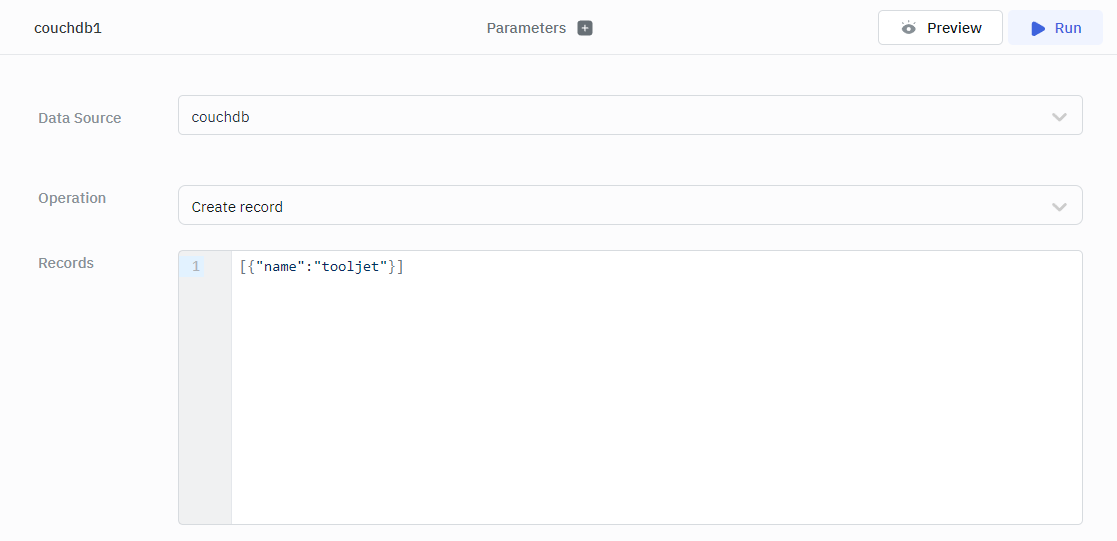Image resolution: width=1117 pixels, height=541 pixels.
Task: Click the Records field label
Action: point(66,263)
